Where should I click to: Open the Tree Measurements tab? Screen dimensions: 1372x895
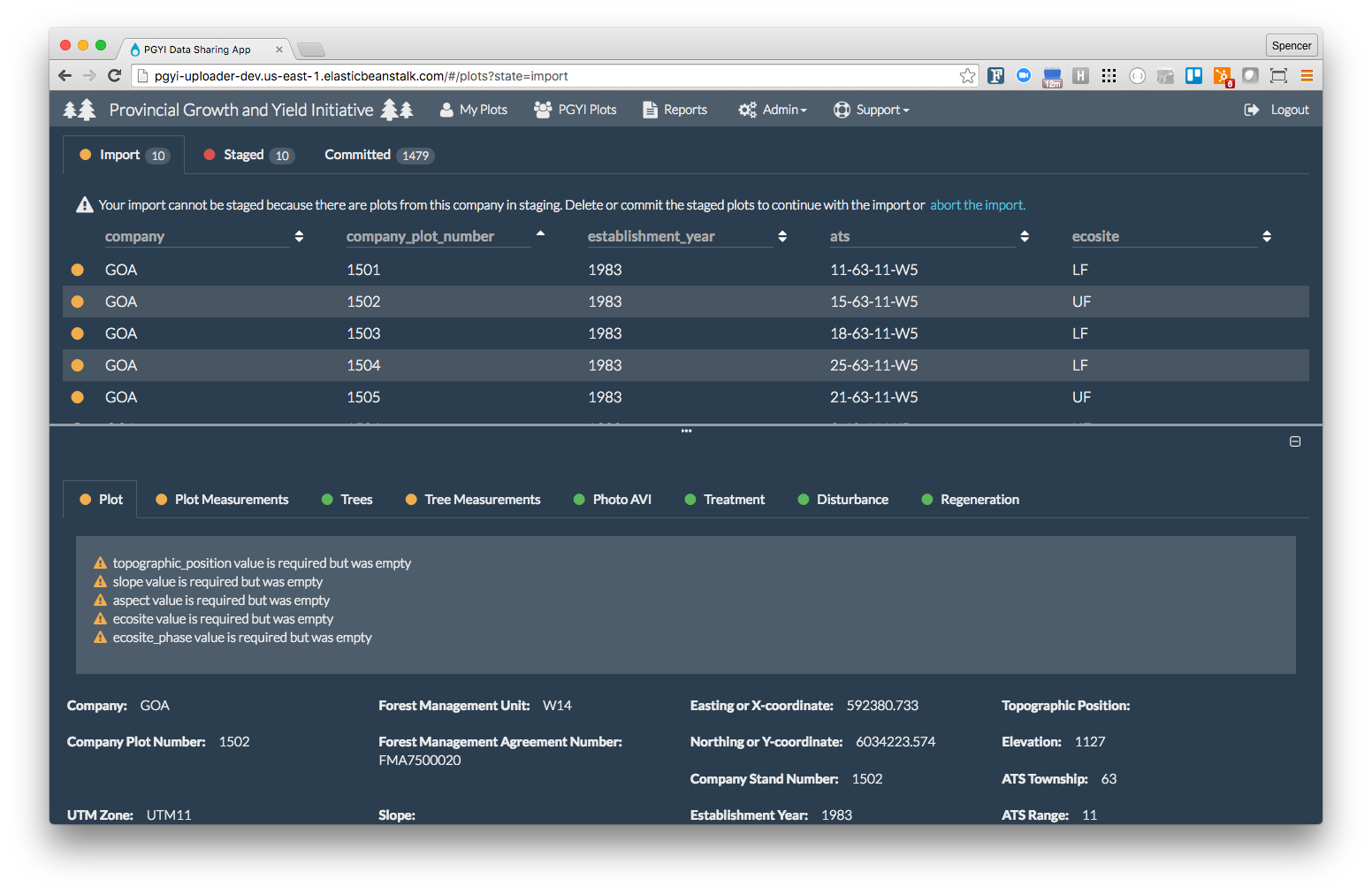473,500
